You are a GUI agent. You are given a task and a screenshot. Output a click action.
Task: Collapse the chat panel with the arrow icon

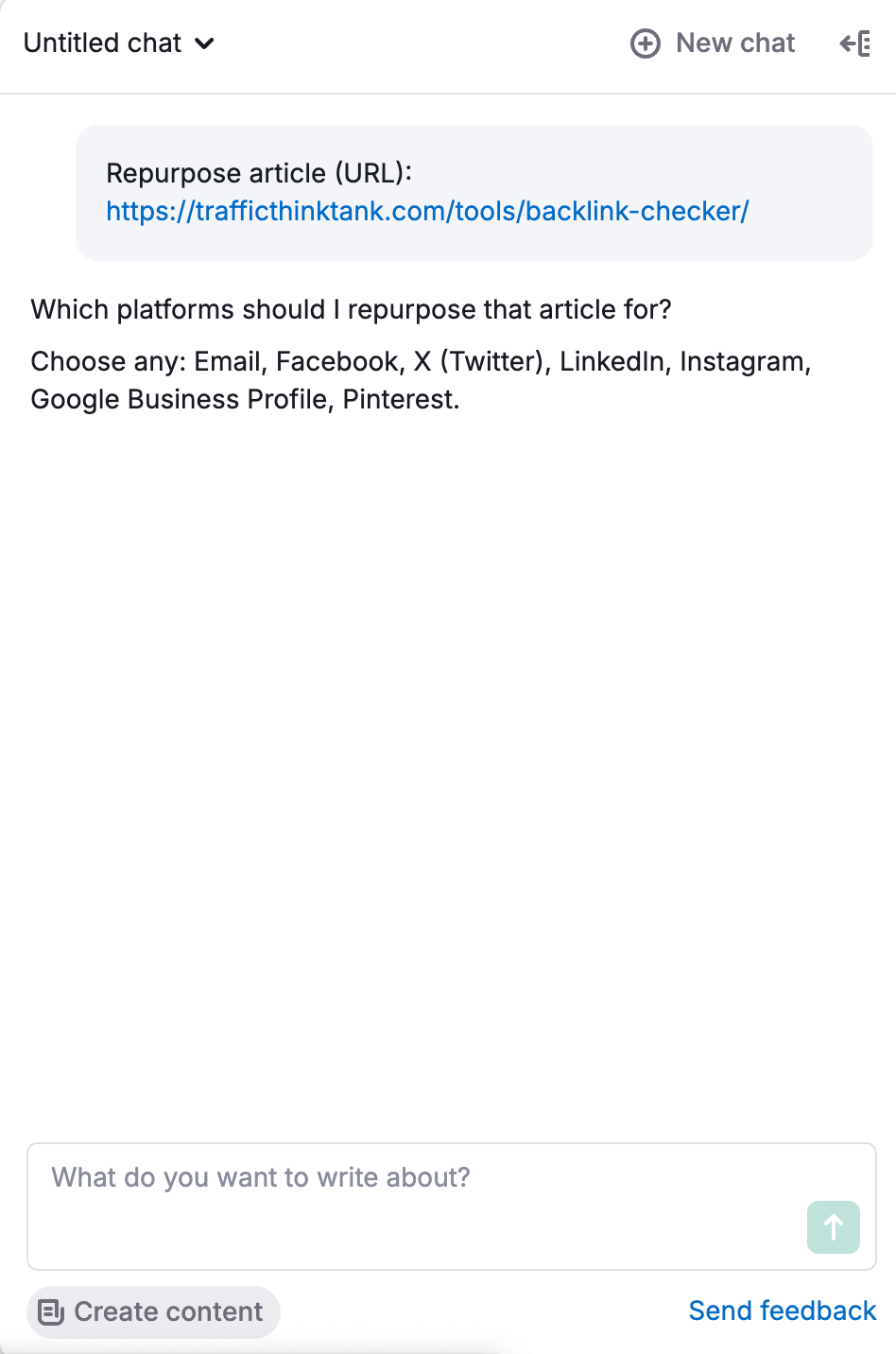tap(854, 43)
